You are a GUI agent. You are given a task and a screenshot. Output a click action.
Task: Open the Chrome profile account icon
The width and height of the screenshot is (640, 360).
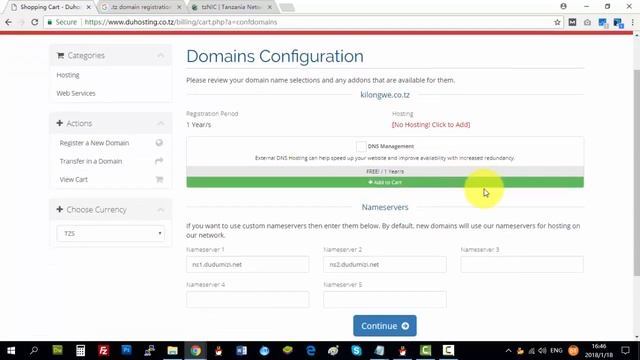point(563,6)
